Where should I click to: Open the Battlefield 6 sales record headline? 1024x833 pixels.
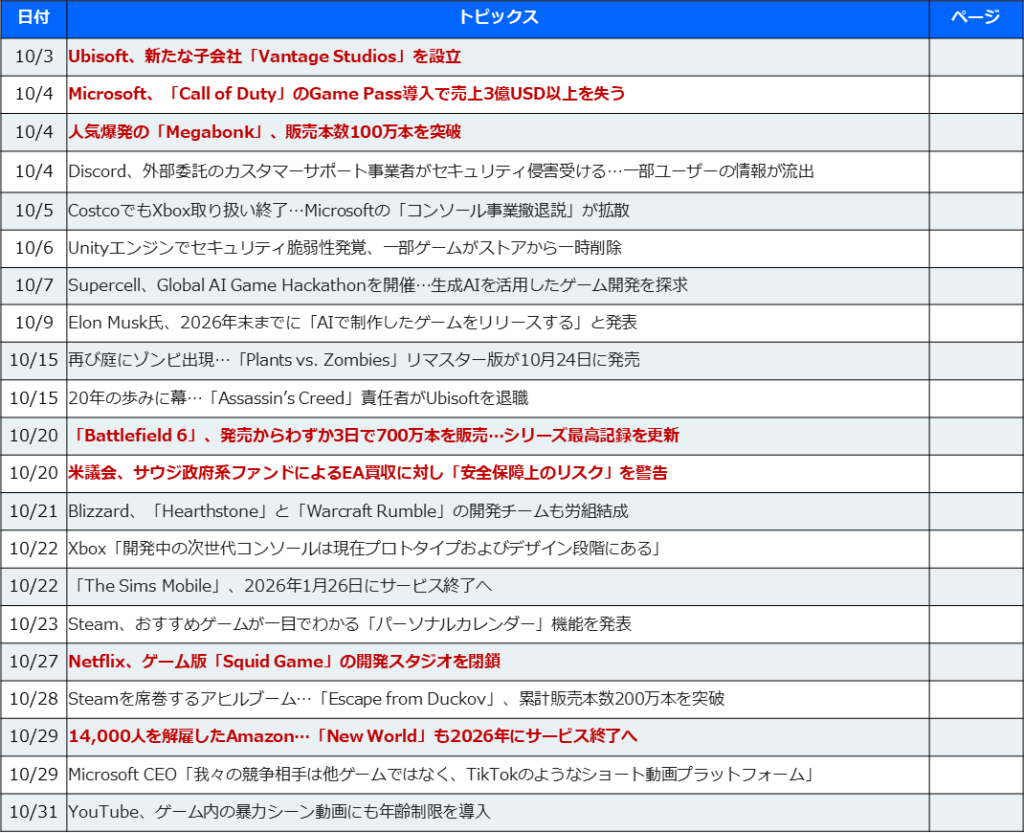click(x=373, y=435)
